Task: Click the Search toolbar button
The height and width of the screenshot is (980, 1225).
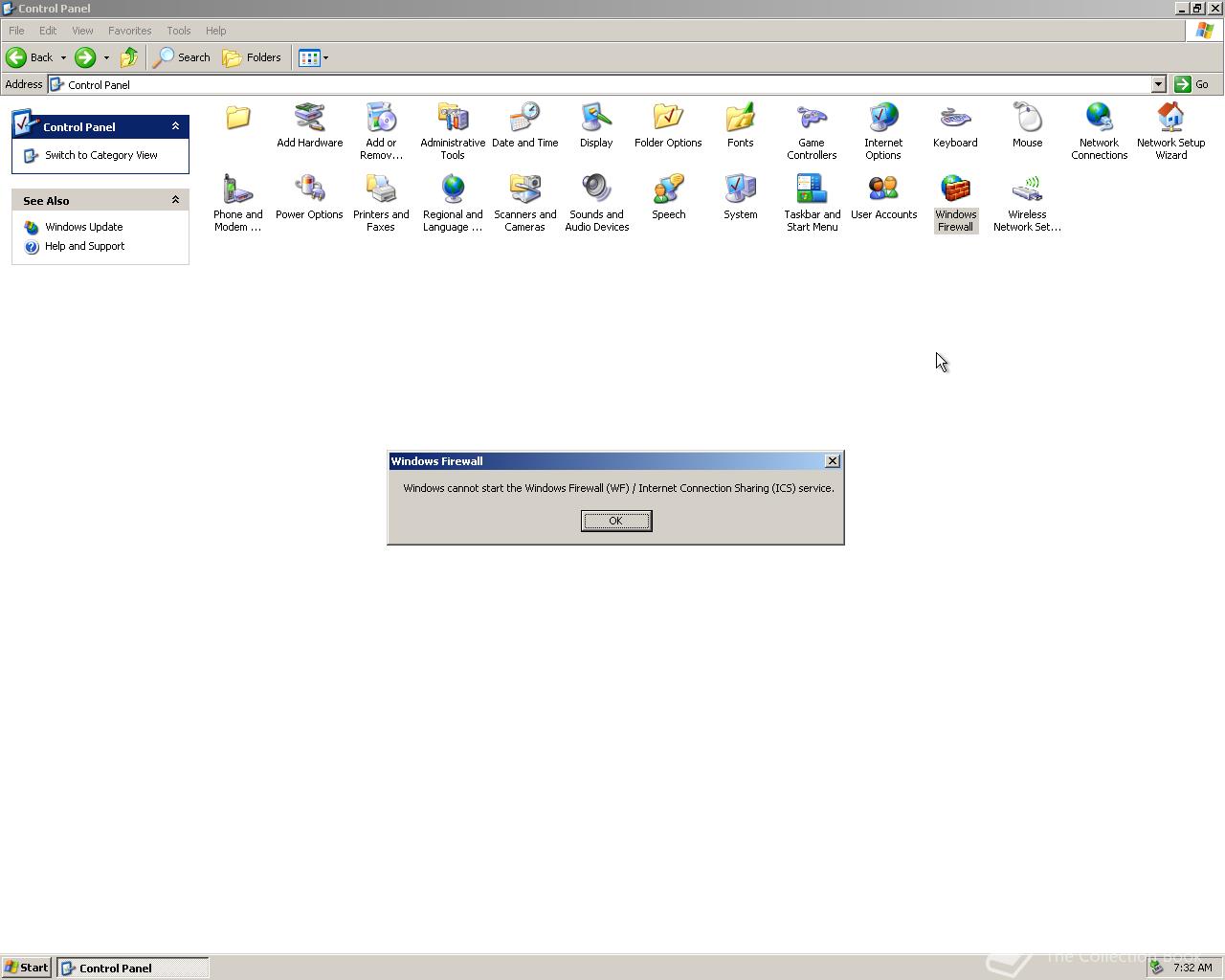Action: point(182,57)
